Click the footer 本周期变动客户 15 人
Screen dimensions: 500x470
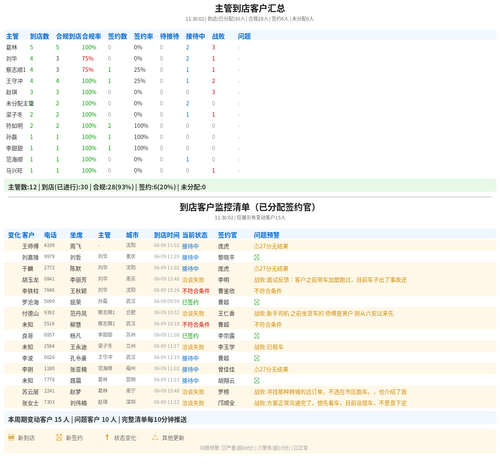click(x=250, y=419)
